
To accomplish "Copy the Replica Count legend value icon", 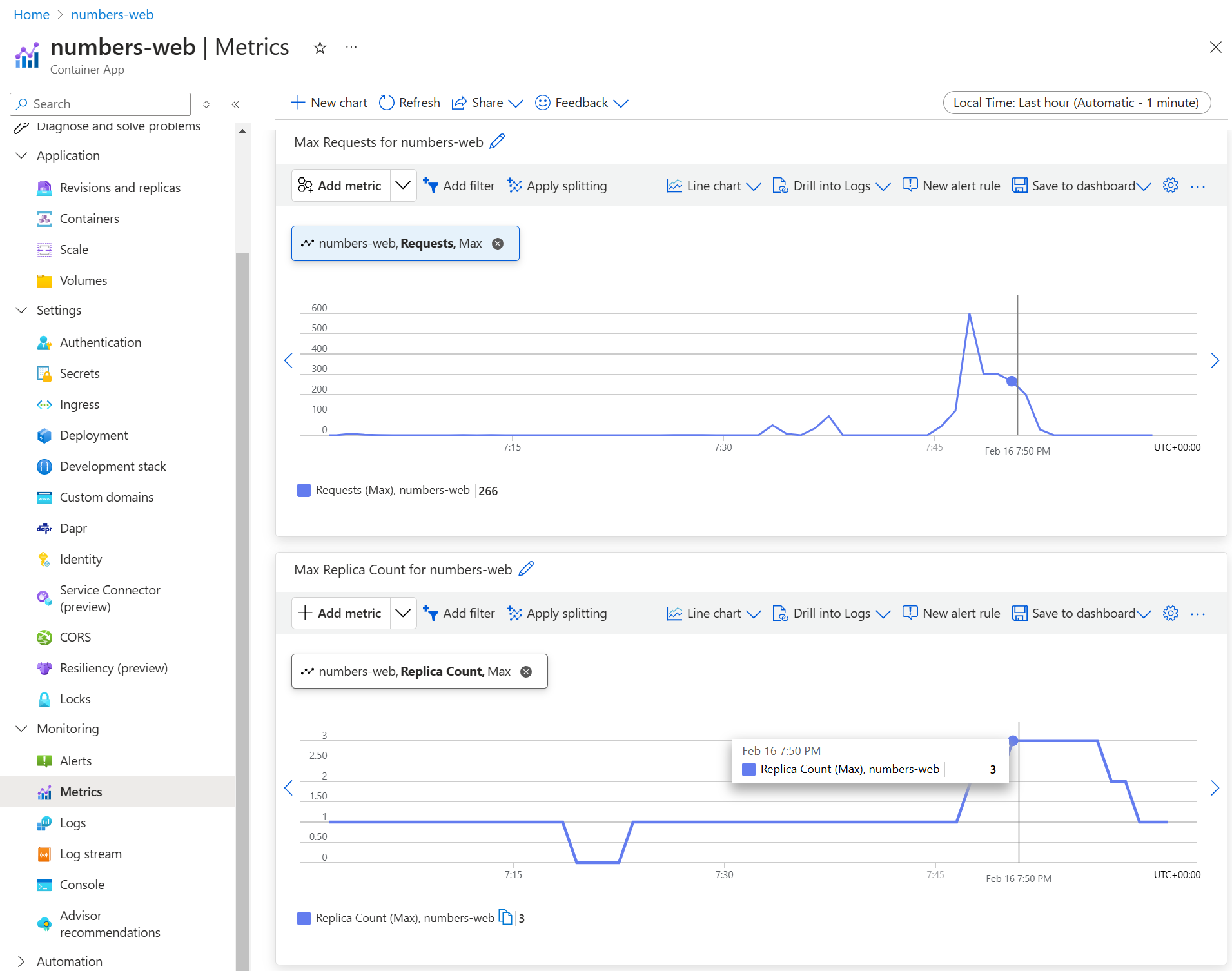I will coord(506,917).
